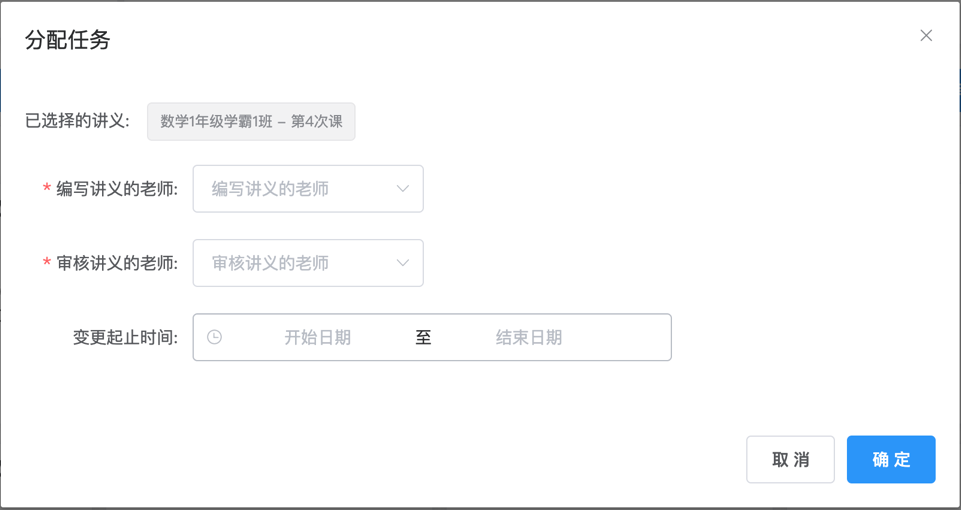The width and height of the screenshot is (962, 511).
Task: Click the 编写讲义的老师: field label
Action: pyautogui.click(x=117, y=189)
